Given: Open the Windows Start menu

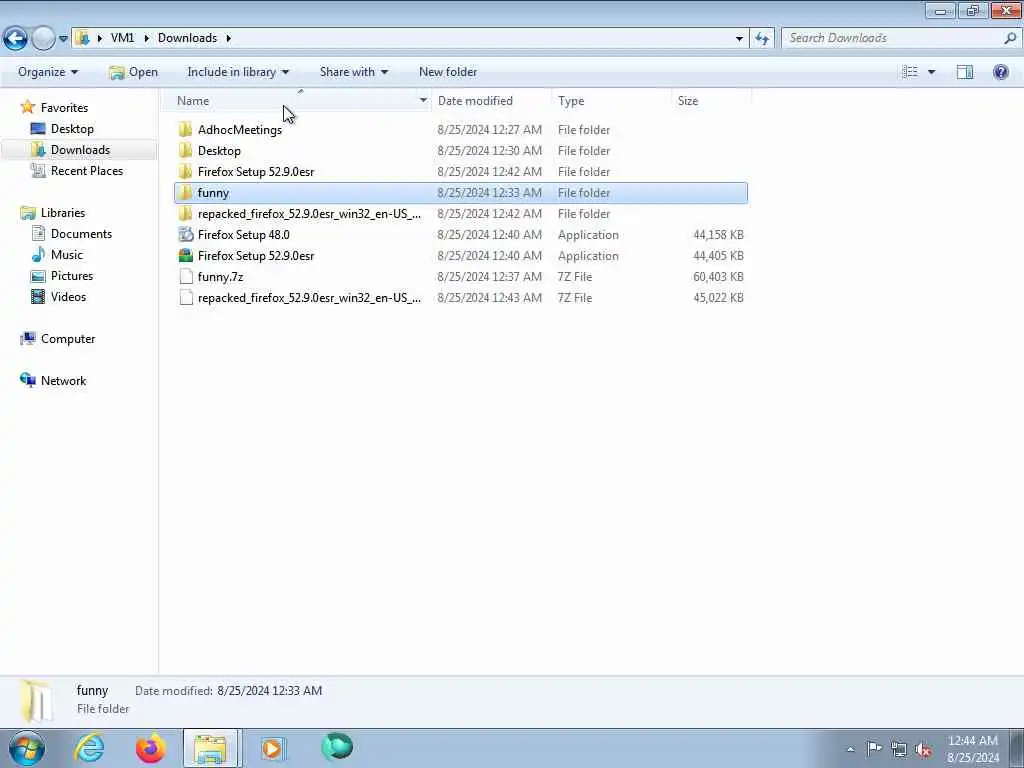Looking at the screenshot, I should pos(26,748).
